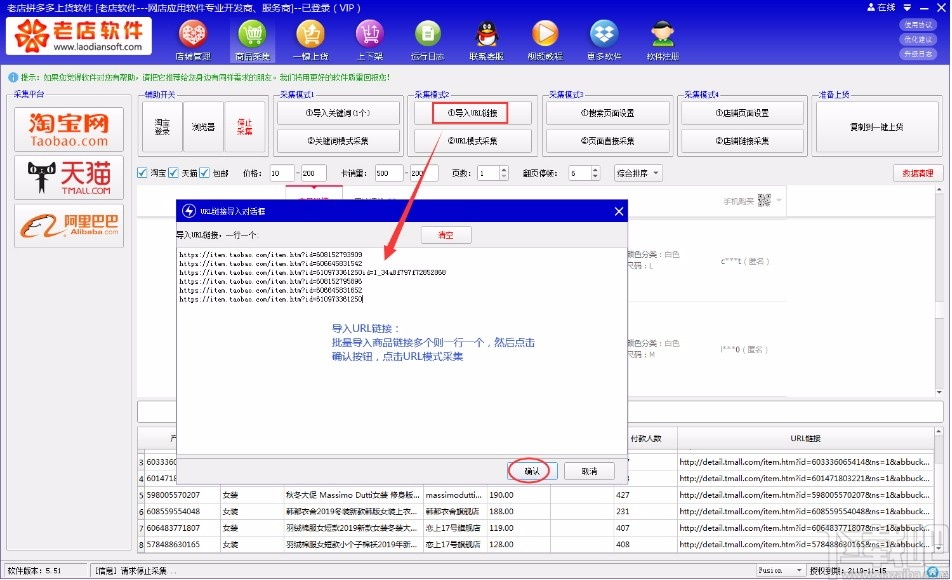Click the lightning icon in URL dialog title

point(189,211)
